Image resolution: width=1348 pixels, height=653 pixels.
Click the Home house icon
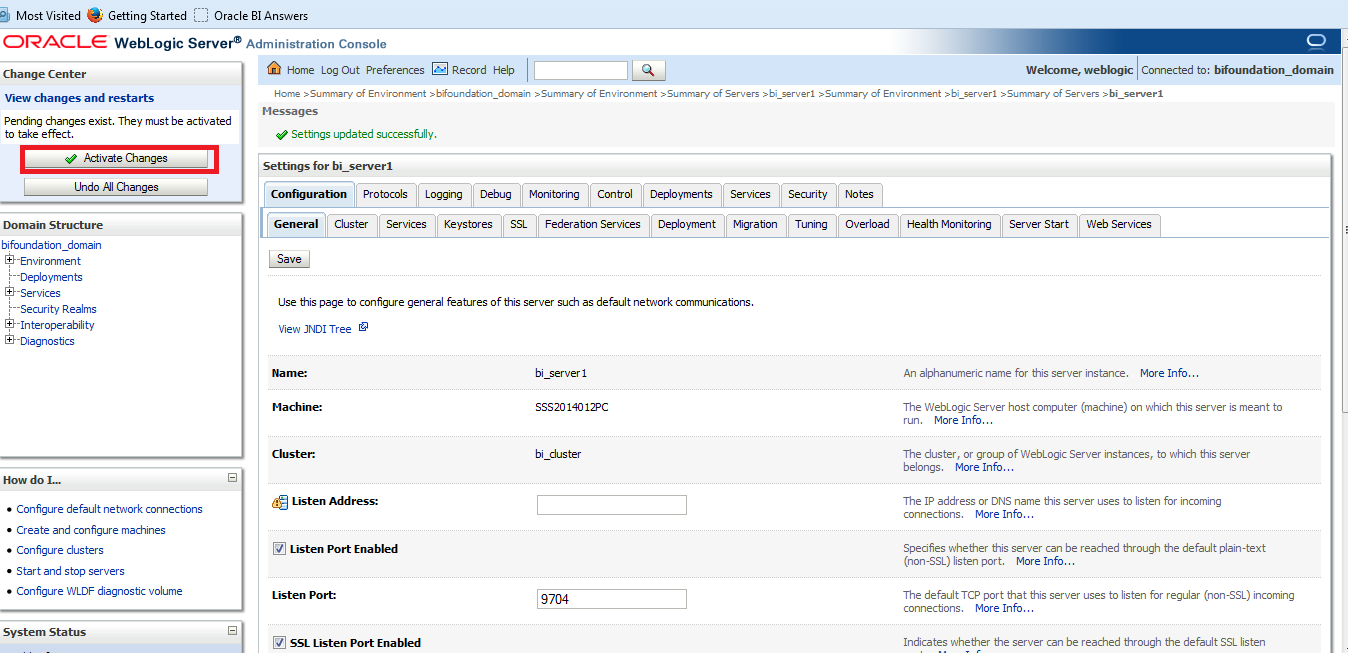[x=275, y=69]
